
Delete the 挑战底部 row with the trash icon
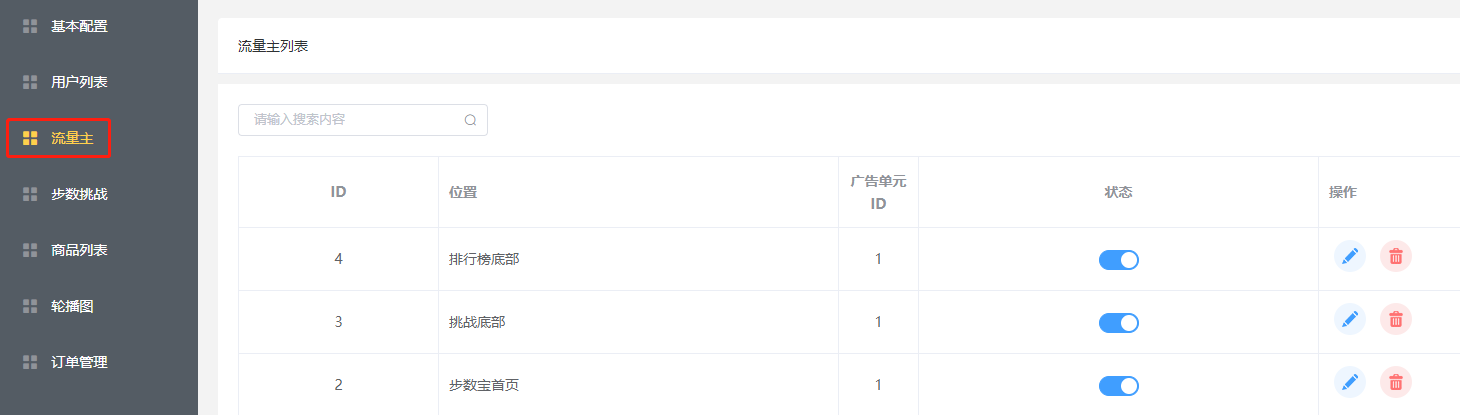click(x=1396, y=320)
